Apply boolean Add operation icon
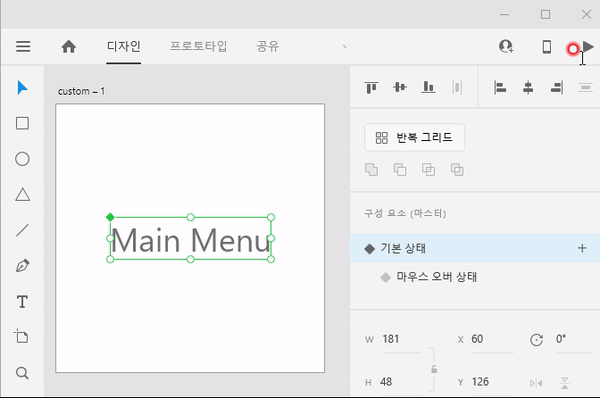Viewport: 600px width, 398px height. pyautogui.click(x=371, y=170)
